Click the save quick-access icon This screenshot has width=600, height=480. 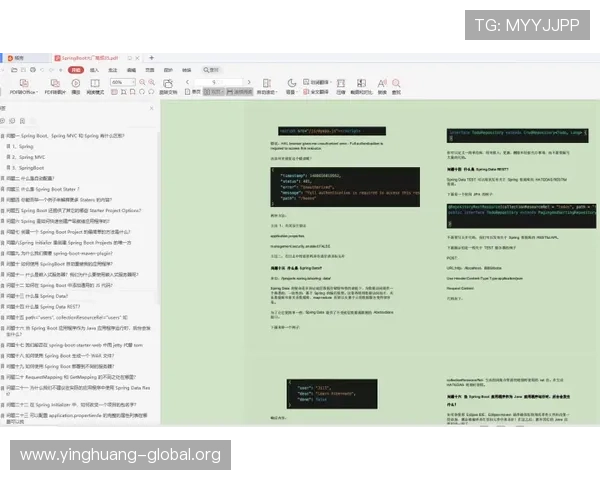click(x=23, y=70)
